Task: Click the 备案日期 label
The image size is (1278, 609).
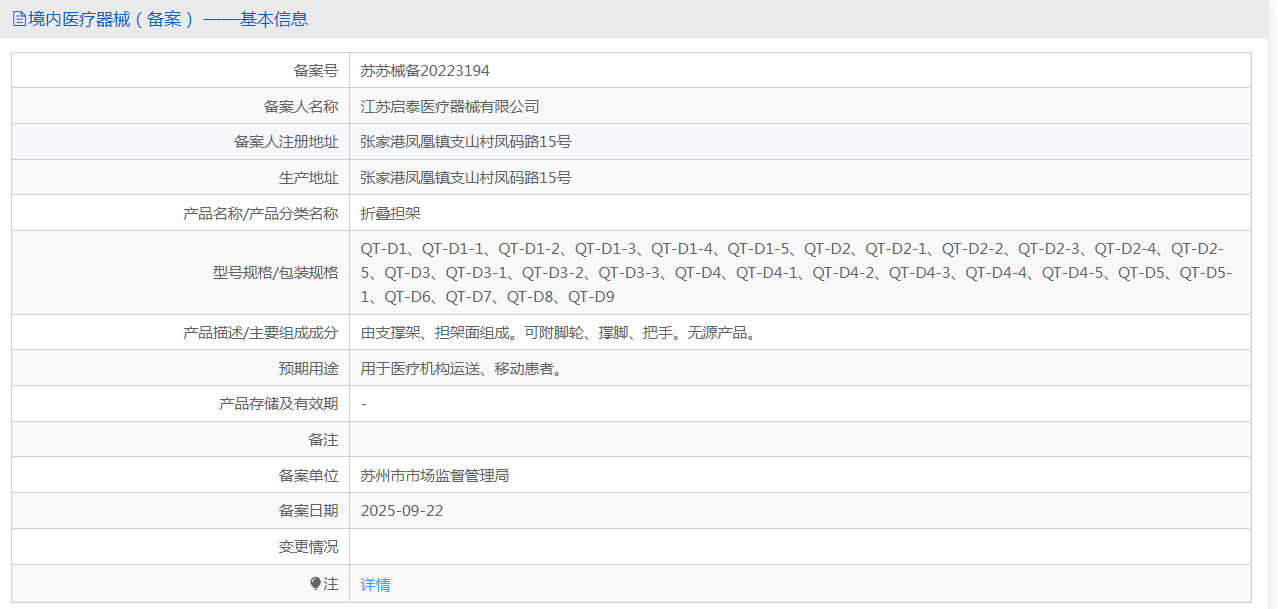Action: point(308,511)
